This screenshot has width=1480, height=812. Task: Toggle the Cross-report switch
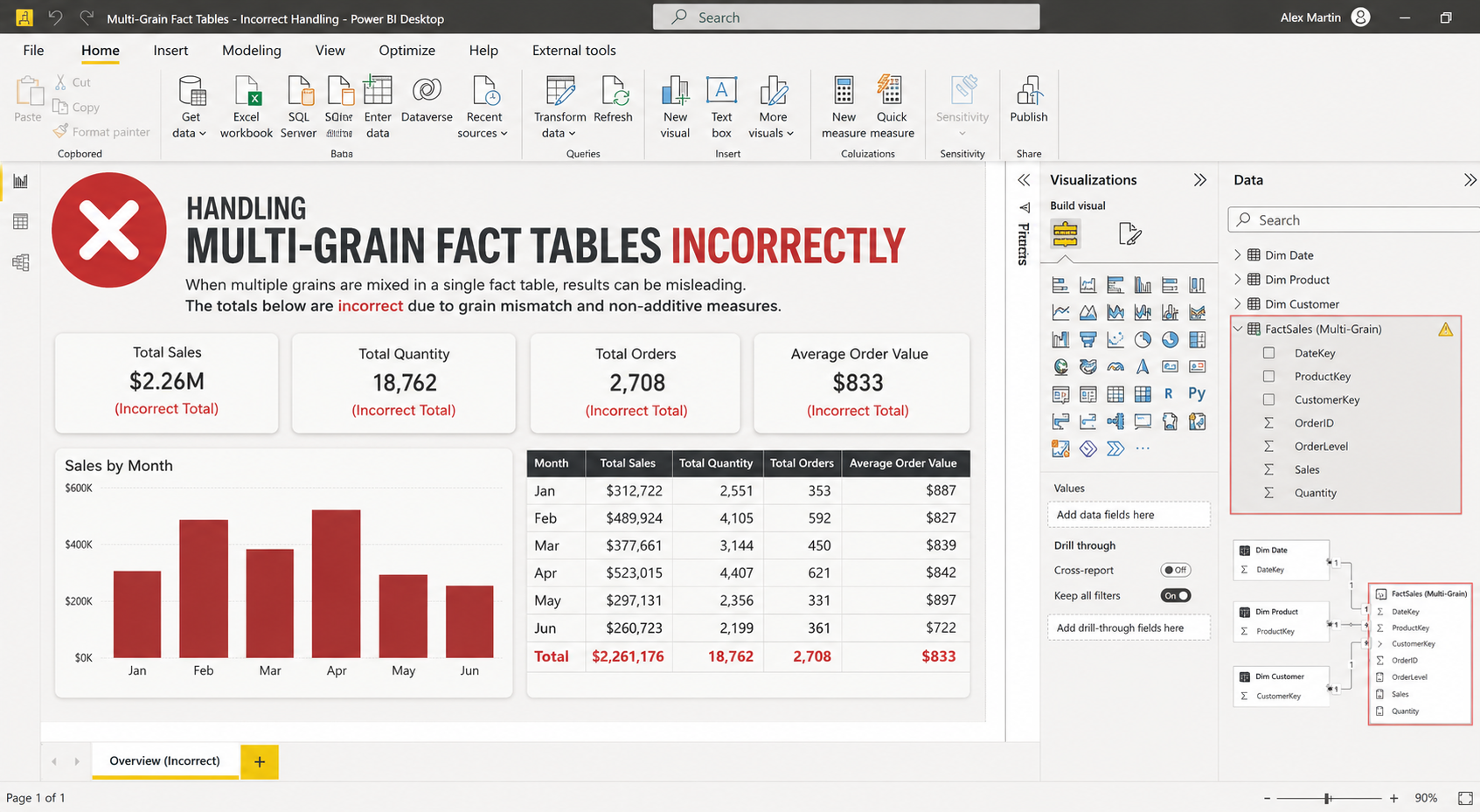click(1176, 570)
